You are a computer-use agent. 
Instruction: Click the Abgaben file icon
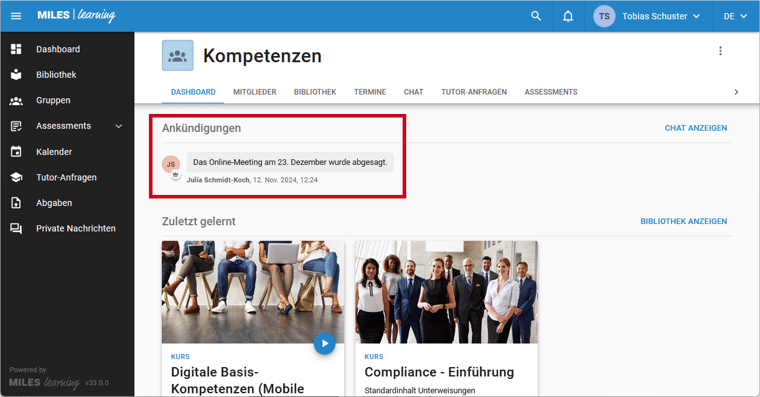16,203
